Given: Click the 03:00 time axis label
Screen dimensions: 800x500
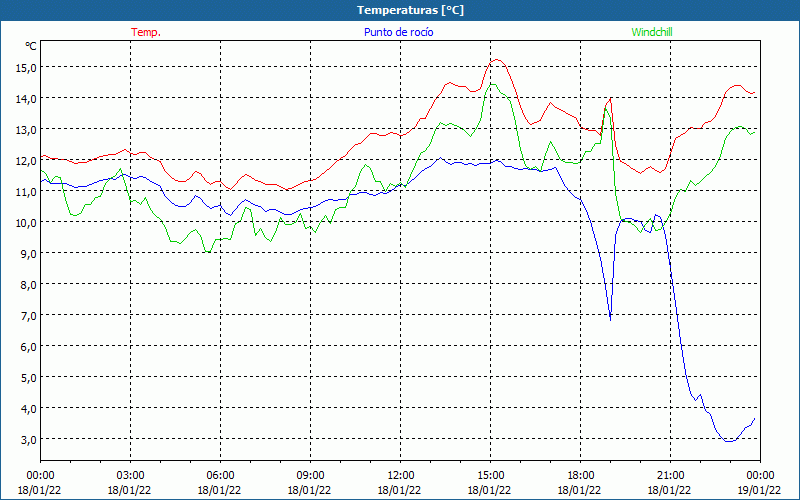Looking at the screenshot, I should (130, 476).
